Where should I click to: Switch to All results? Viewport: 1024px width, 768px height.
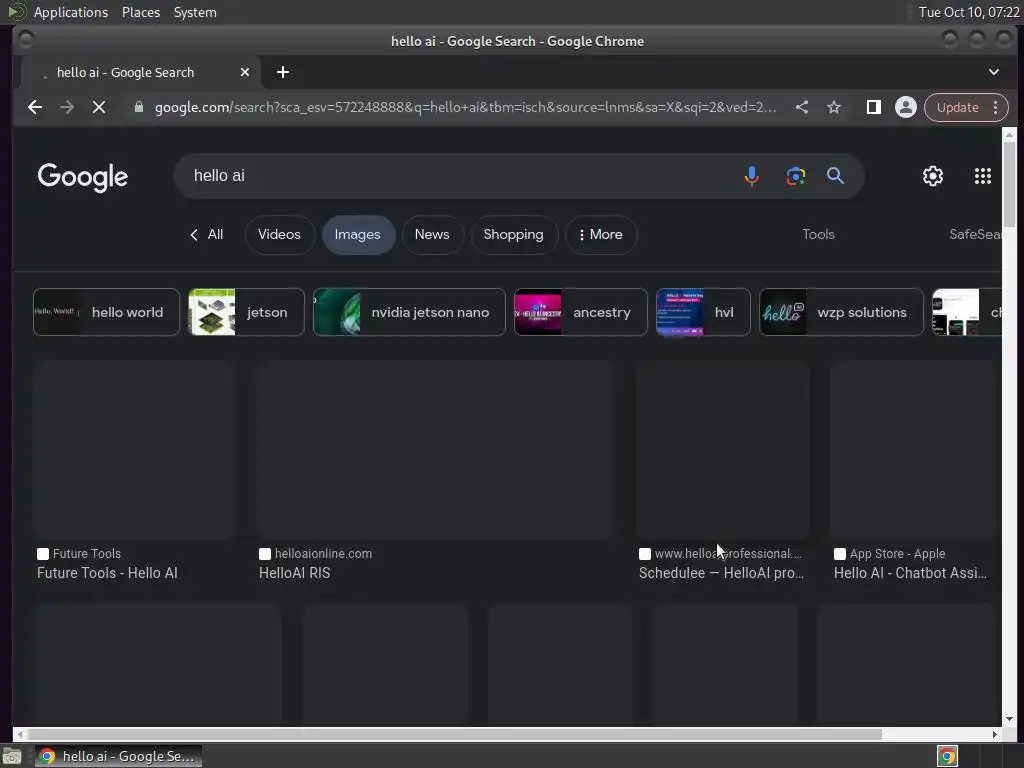(x=207, y=234)
